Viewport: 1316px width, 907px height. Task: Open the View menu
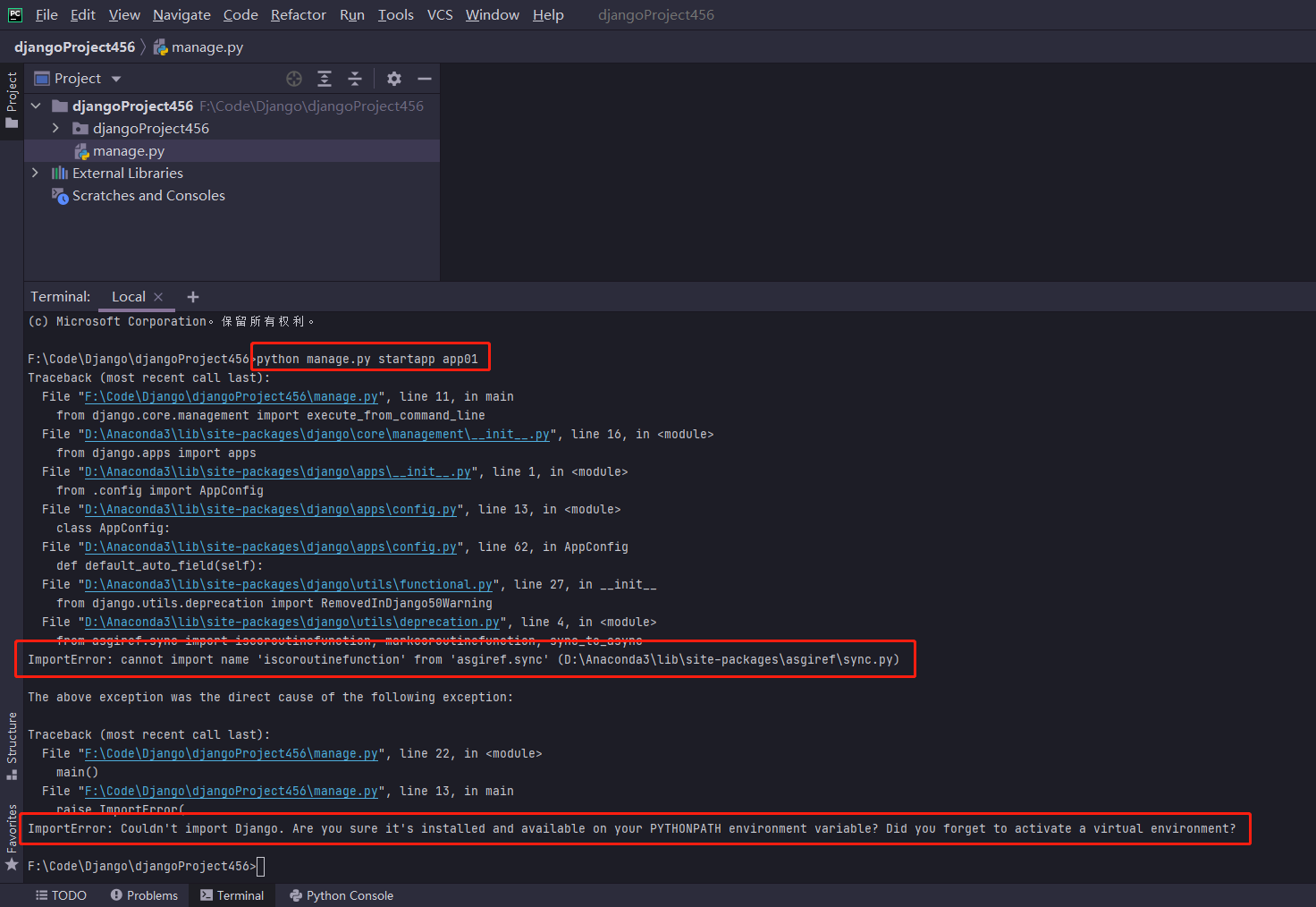click(124, 15)
